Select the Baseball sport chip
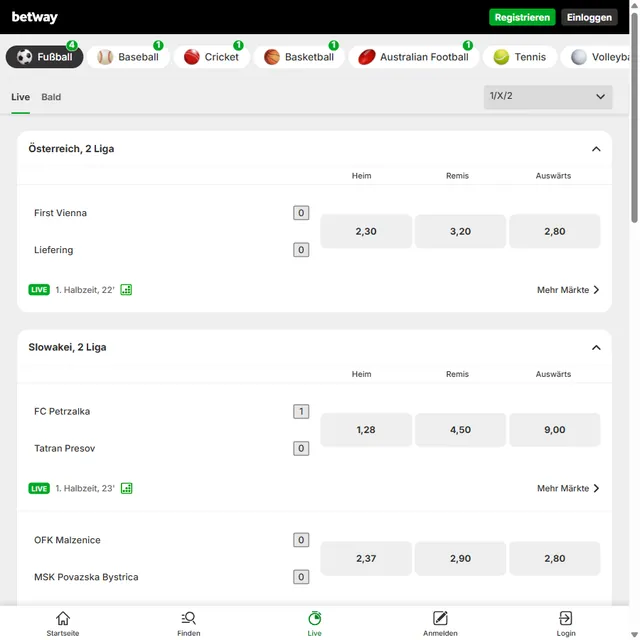The width and height of the screenshot is (640, 640). click(128, 57)
